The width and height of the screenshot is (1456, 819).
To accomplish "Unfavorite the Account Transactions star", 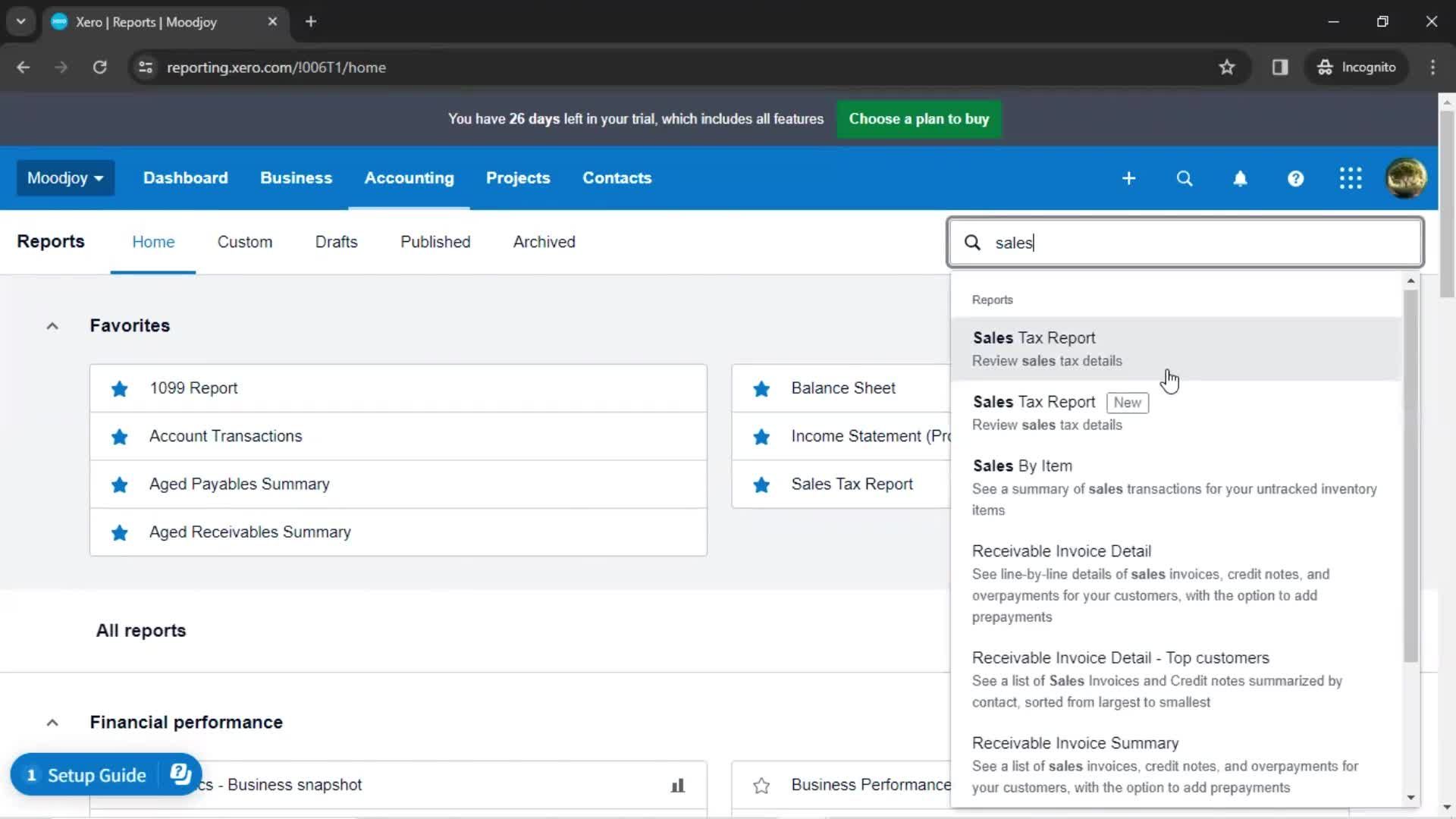I will [120, 437].
